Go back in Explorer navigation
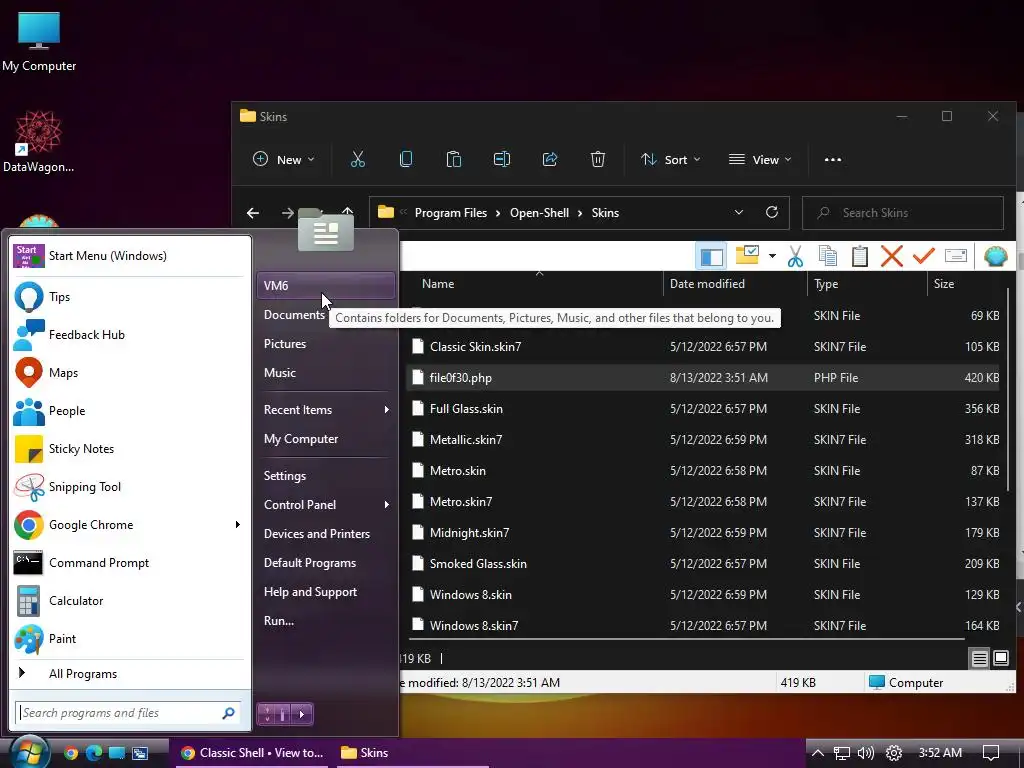Viewport: 1024px width, 768px height. click(253, 213)
